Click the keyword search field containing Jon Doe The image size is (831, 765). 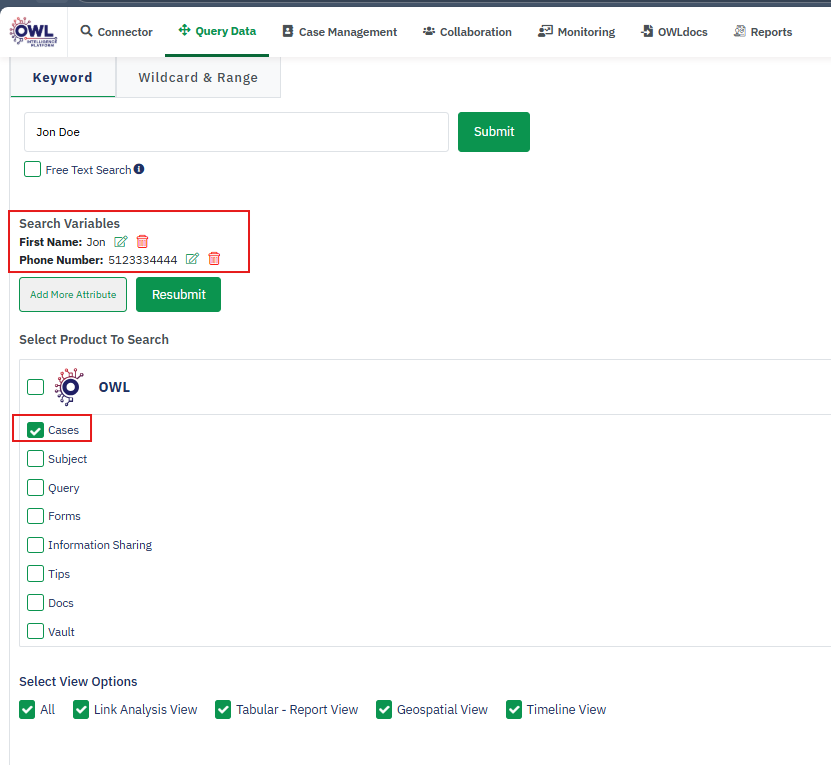pos(236,132)
